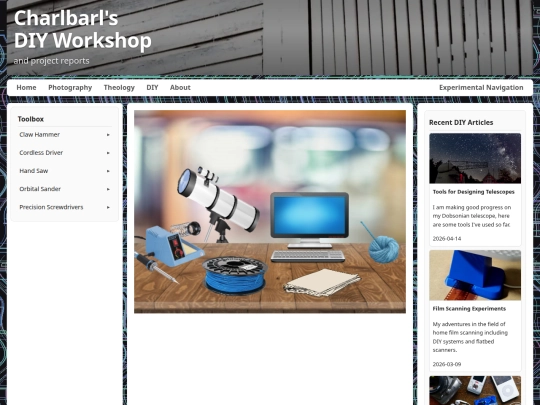This screenshot has width=540, height=405.
Task: Click the Toolbox panel heading
Action: [x=31, y=119]
